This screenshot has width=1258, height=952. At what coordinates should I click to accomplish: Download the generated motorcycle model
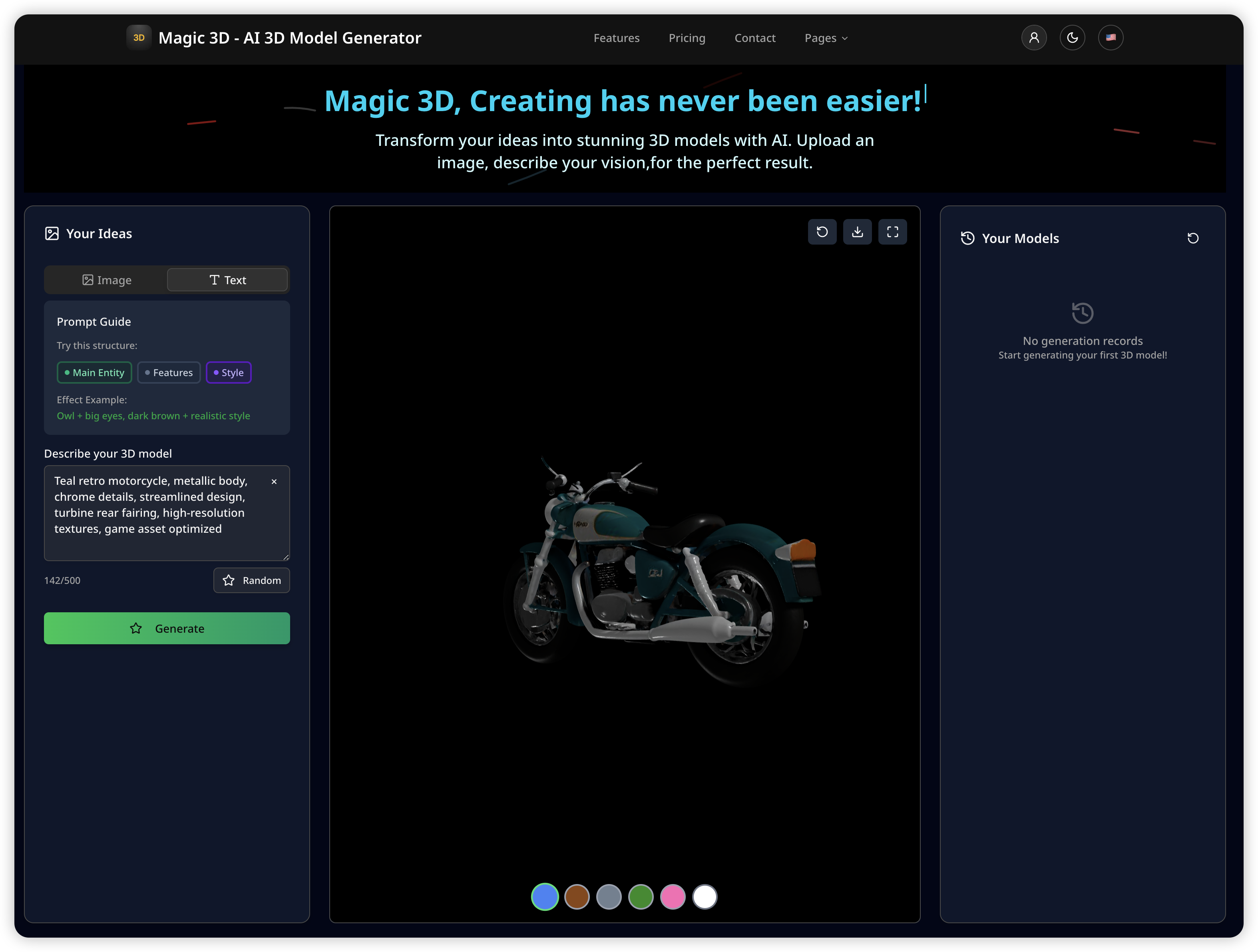pos(857,231)
